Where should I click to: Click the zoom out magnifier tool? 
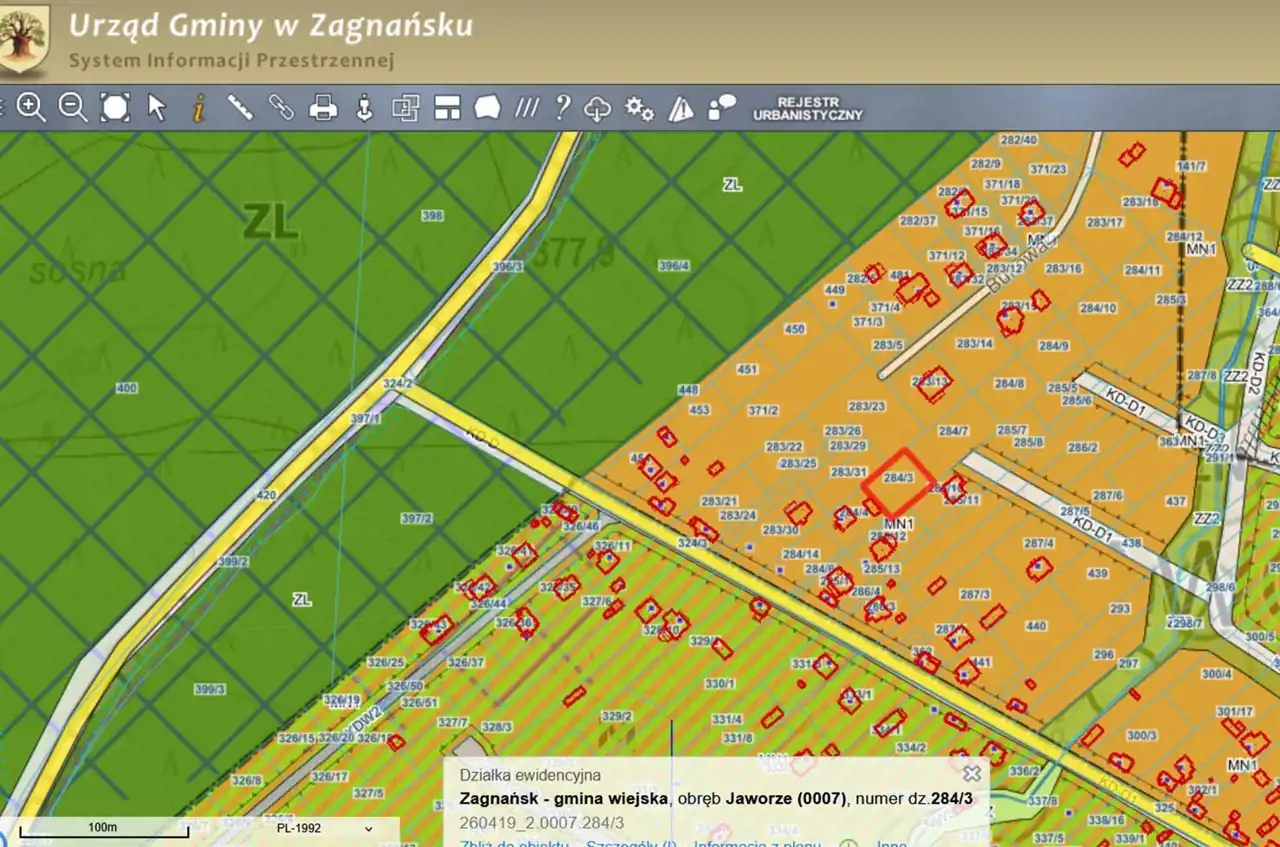tap(73, 108)
